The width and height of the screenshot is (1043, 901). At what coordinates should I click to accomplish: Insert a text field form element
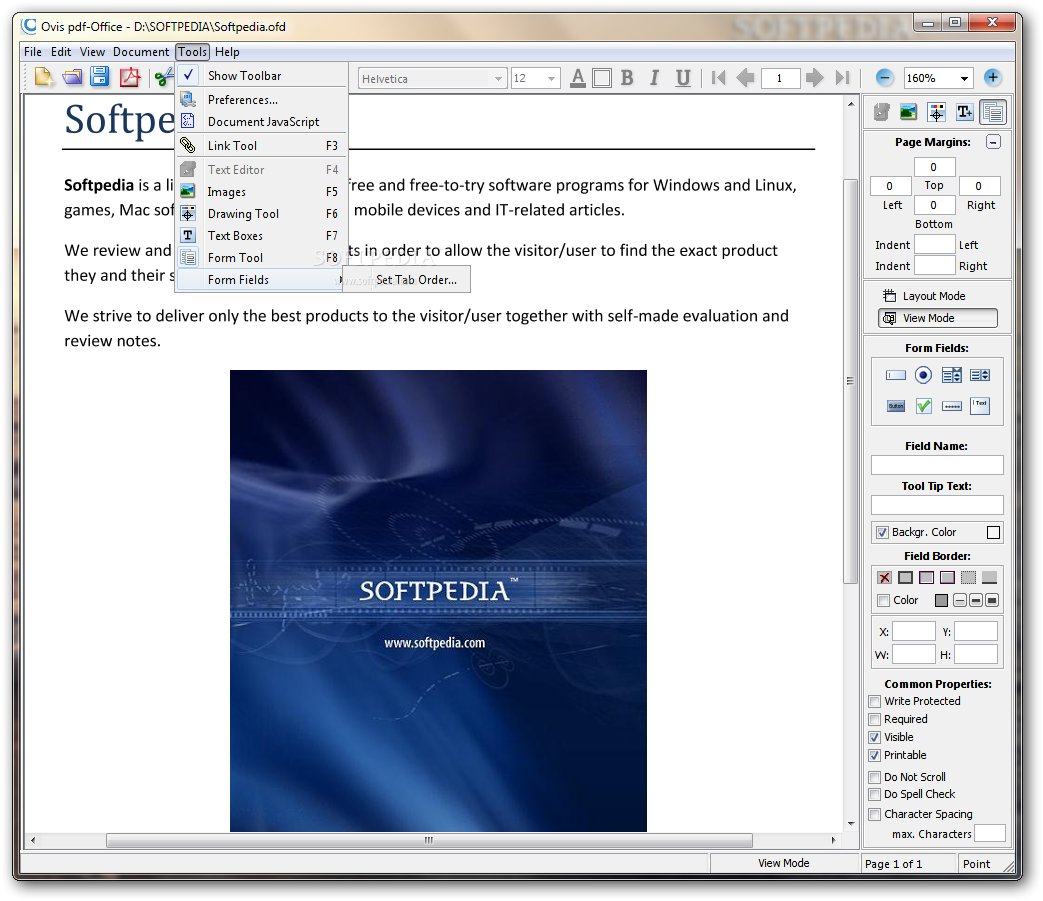[895, 376]
